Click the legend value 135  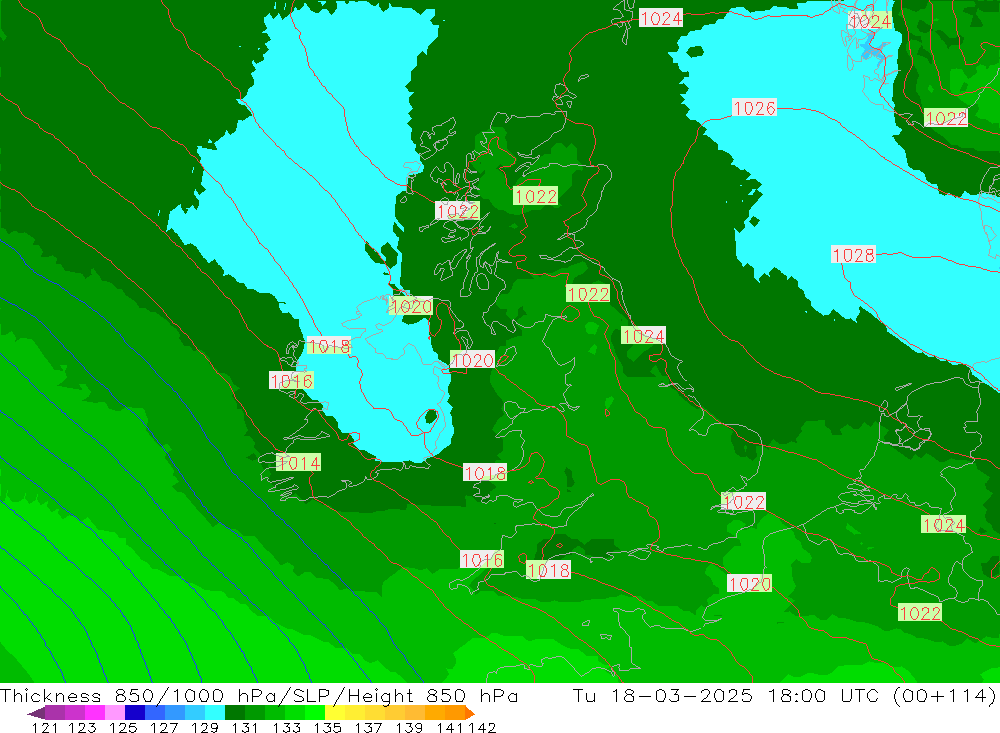(x=327, y=727)
